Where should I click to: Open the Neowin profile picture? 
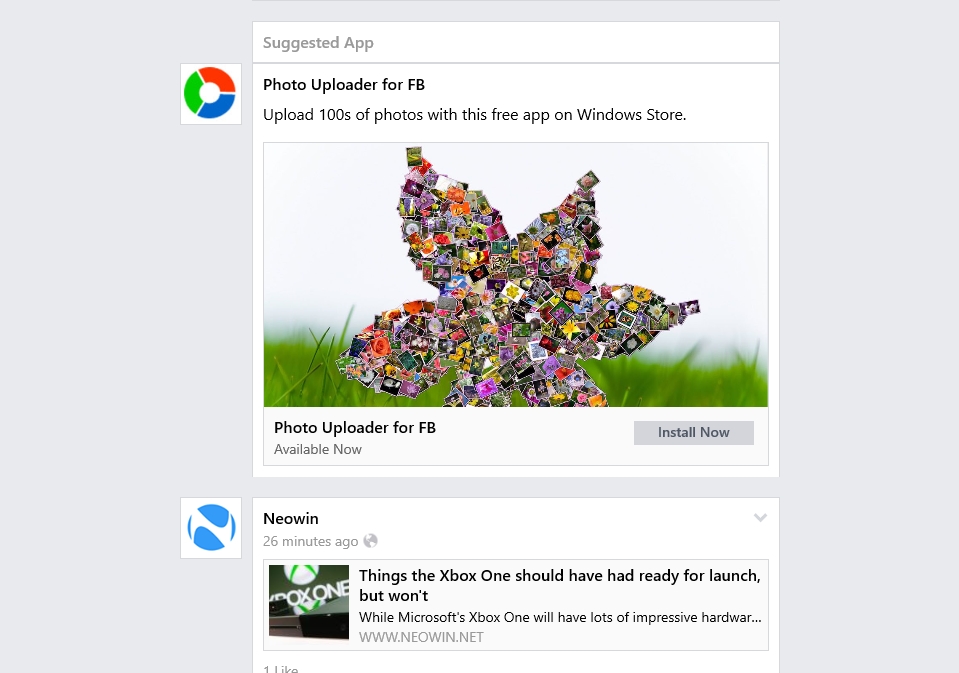(211, 528)
